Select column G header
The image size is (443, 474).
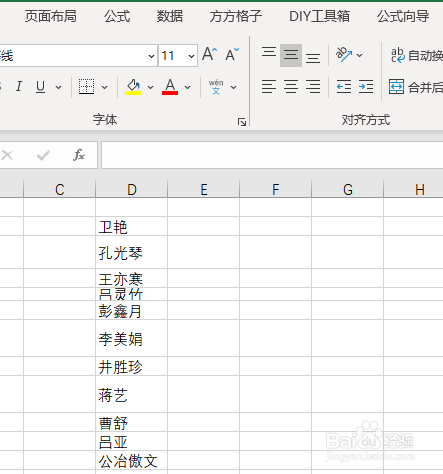coord(348,189)
